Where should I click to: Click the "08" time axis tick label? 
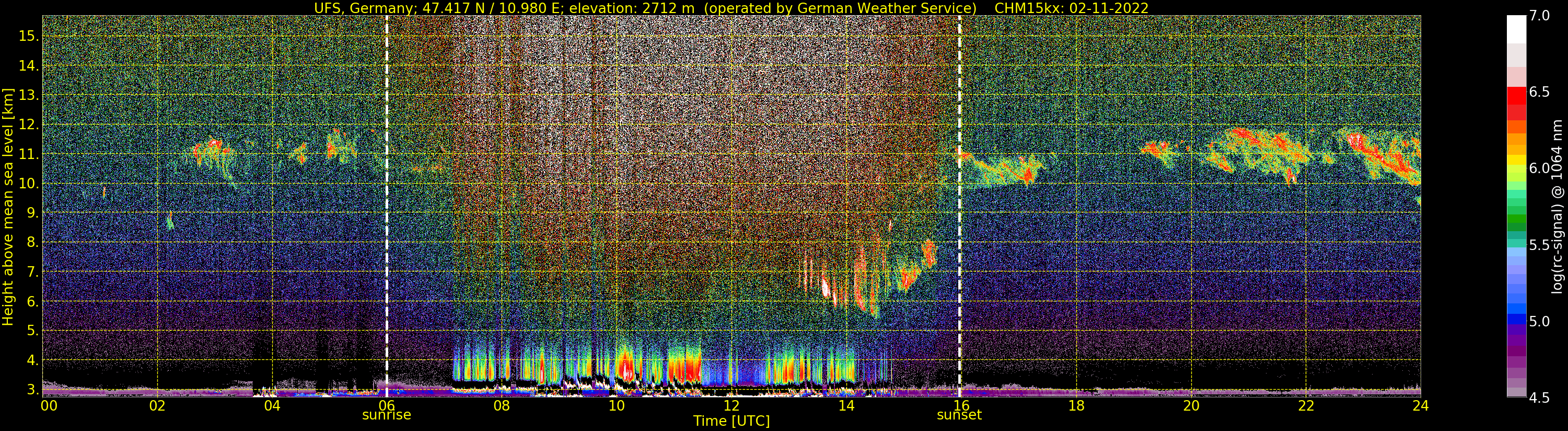(x=502, y=405)
